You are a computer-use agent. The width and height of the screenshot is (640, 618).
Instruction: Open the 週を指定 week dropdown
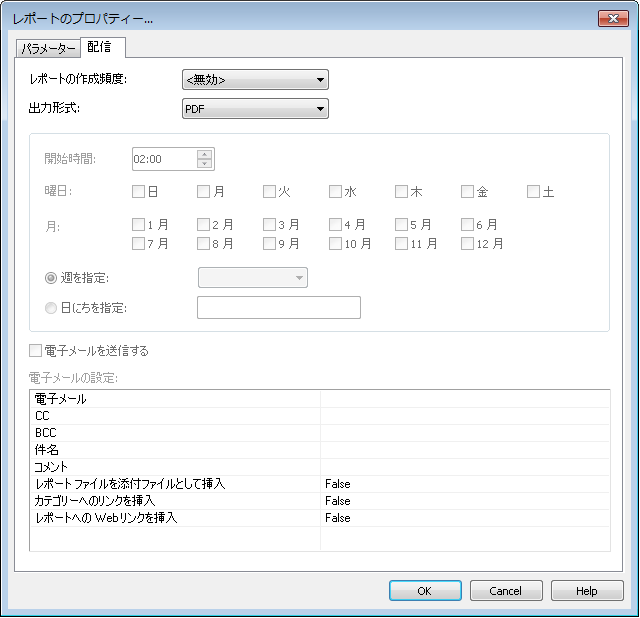(x=253, y=278)
